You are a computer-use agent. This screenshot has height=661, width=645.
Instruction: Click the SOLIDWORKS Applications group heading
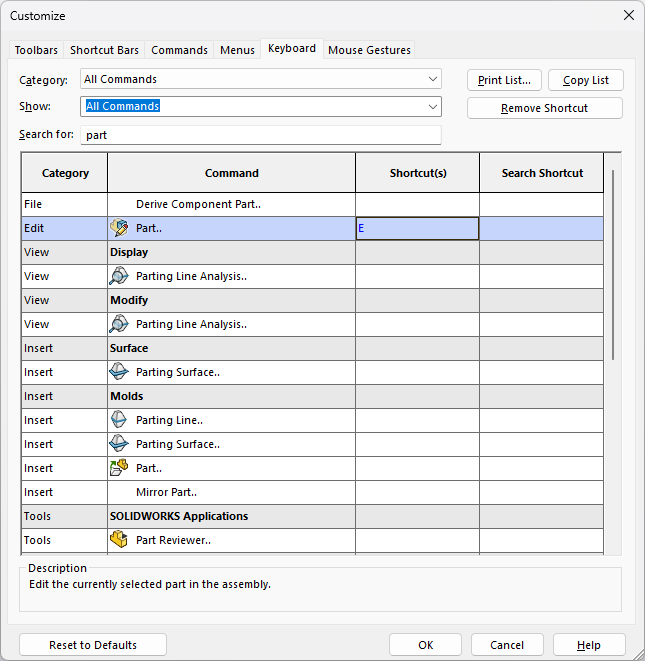pyautogui.click(x=179, y=516)
